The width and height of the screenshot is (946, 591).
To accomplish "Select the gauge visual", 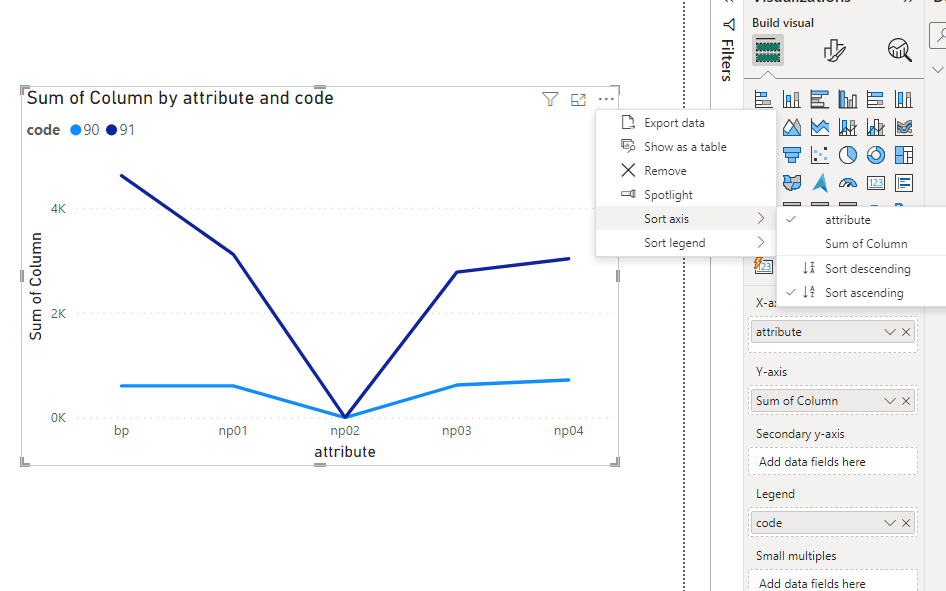I will pyautogui.click(x=848, y=183).
